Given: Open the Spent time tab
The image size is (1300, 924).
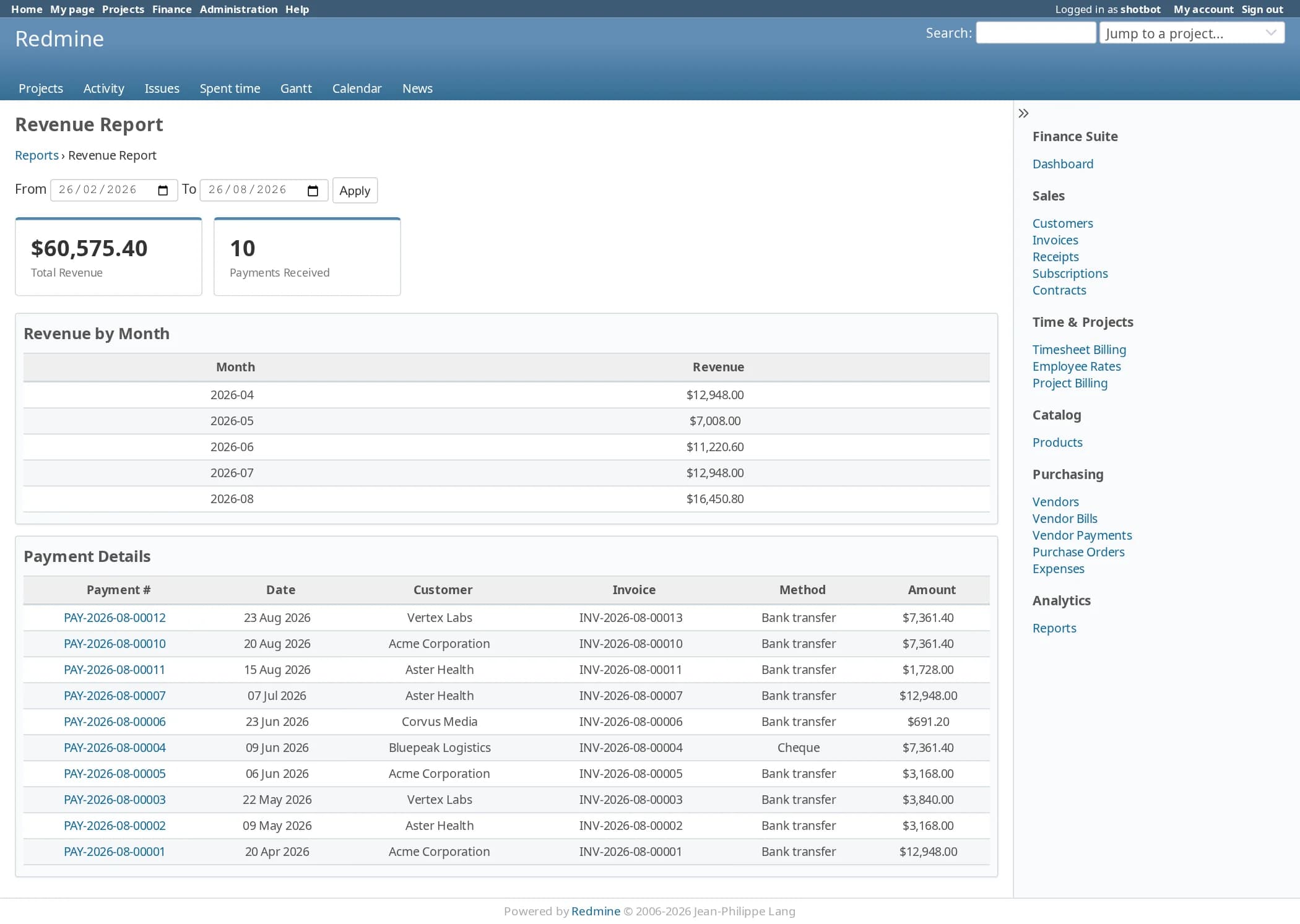Looking at the screenshot, I should 230,89.
